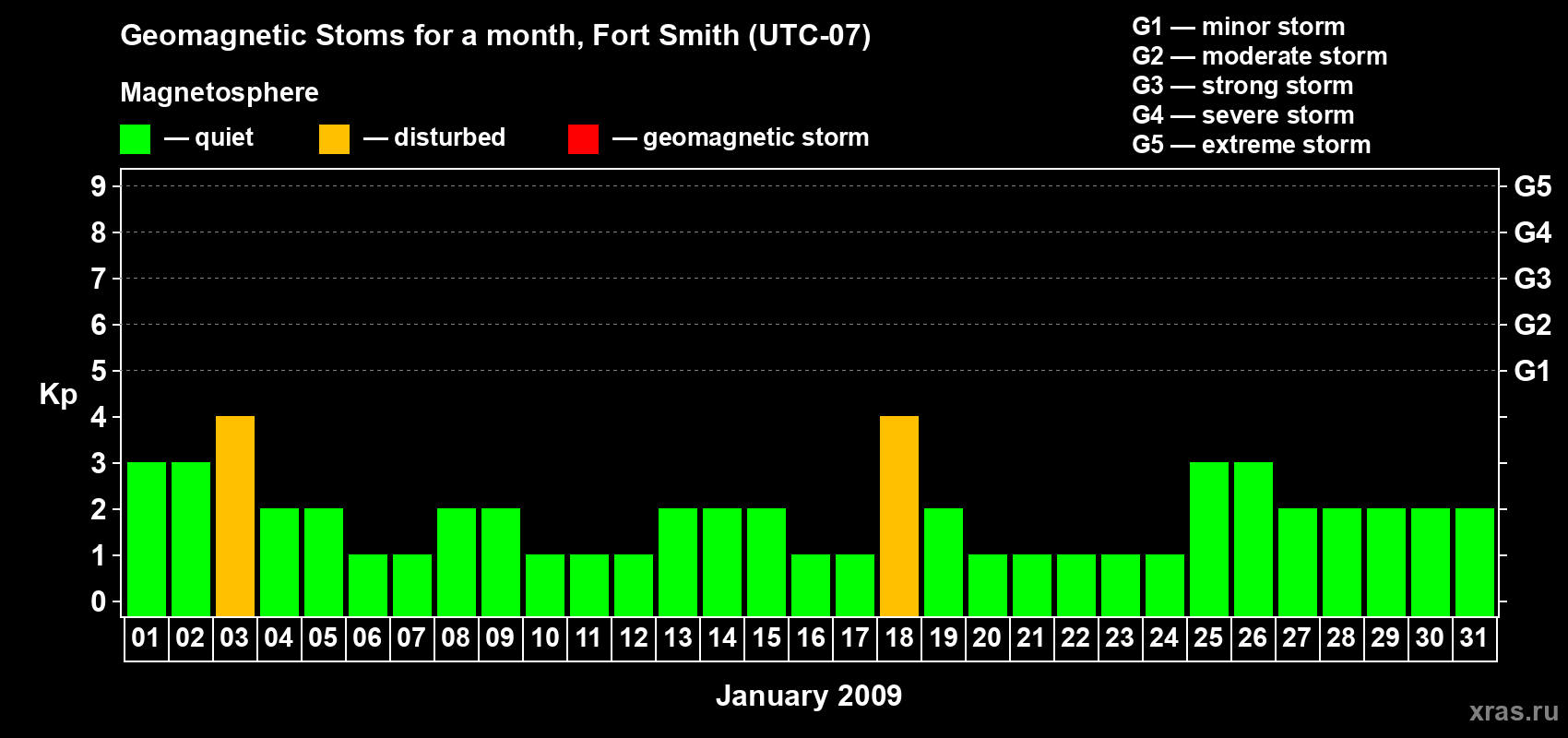1568x738 pixels.
Task: Click the Kp value 9 on left axis
Action: point(99,186)
